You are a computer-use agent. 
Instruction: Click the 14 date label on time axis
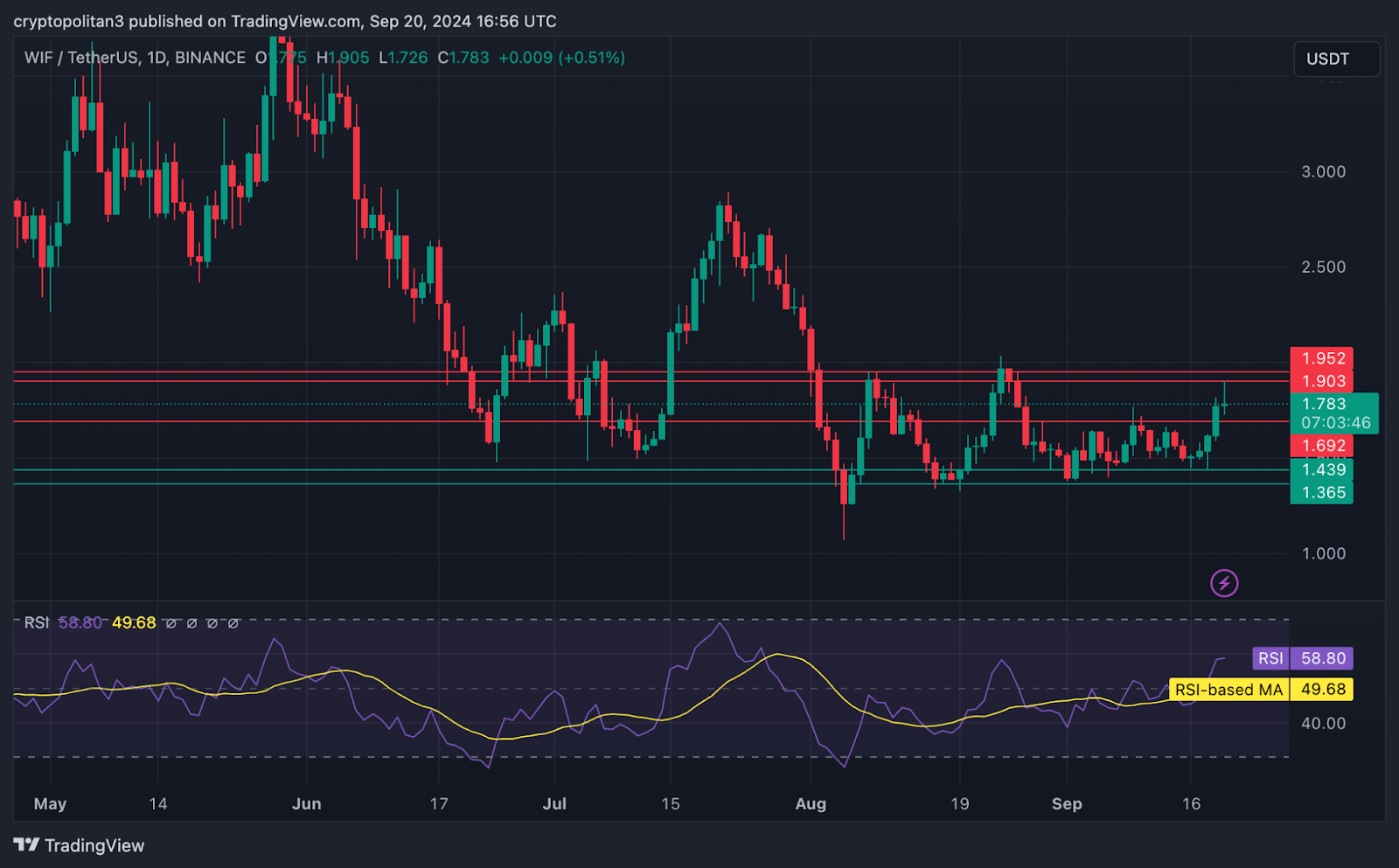(x=158, y=803)
